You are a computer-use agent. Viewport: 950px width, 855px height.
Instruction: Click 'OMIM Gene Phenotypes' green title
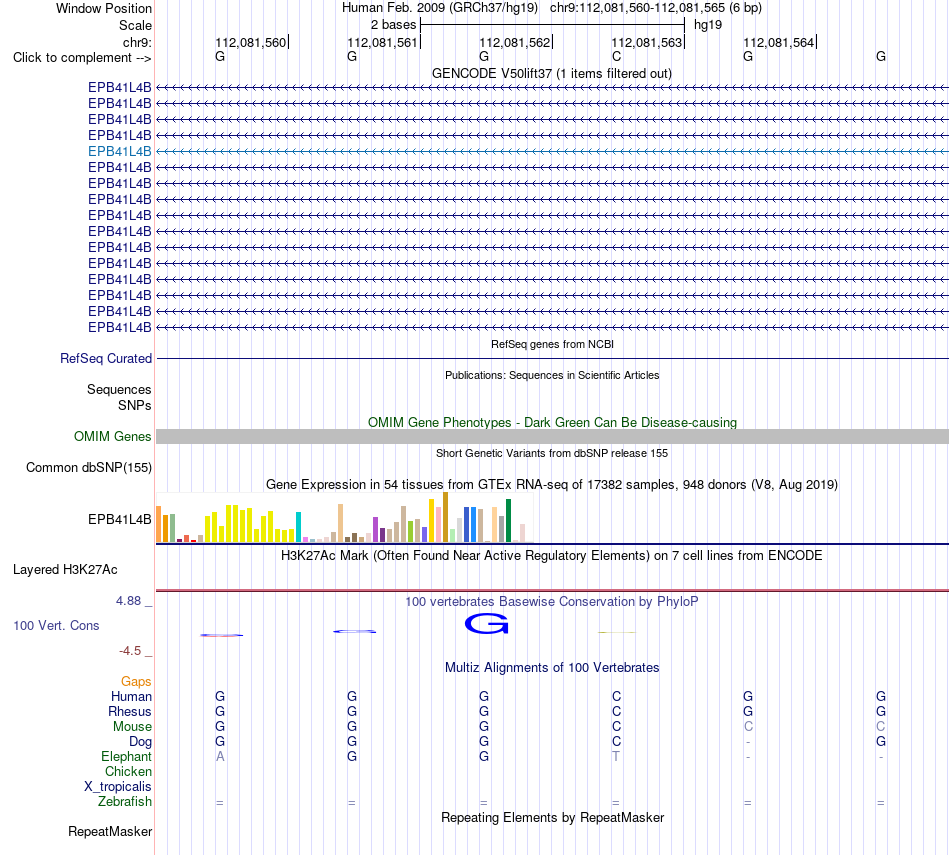[552, 422]
